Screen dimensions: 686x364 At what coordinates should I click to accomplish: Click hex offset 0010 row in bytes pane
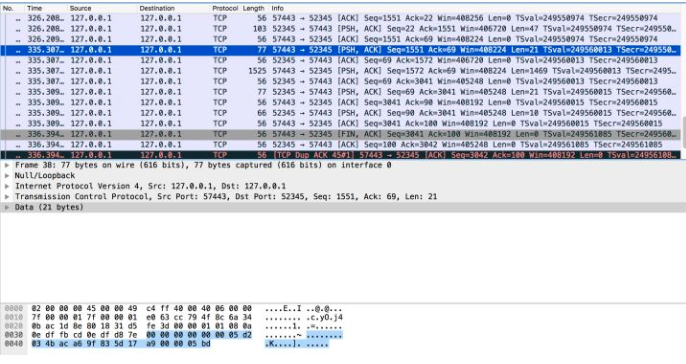[14, 317]
